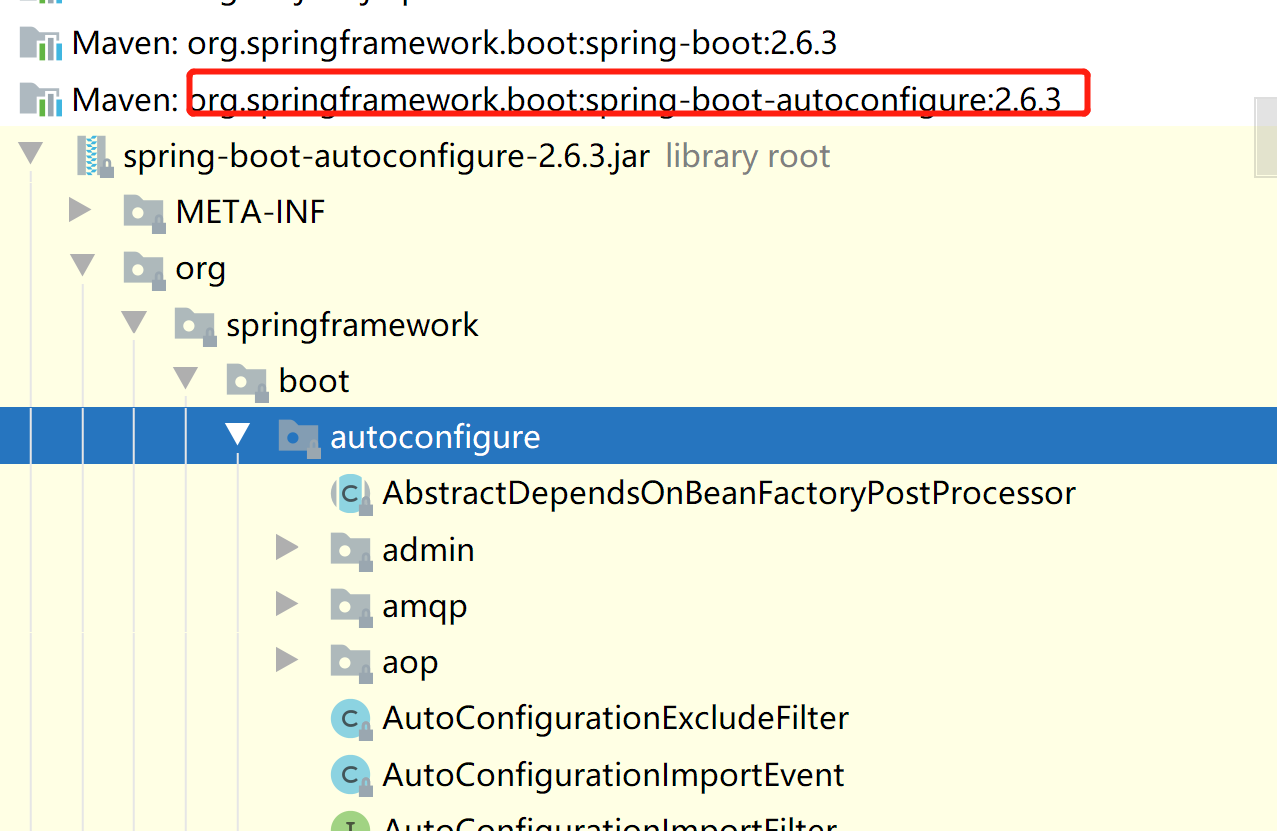Click the META-INF folder icon
Viewport: 1277px width, 831px height.
(x=145, y=212)
